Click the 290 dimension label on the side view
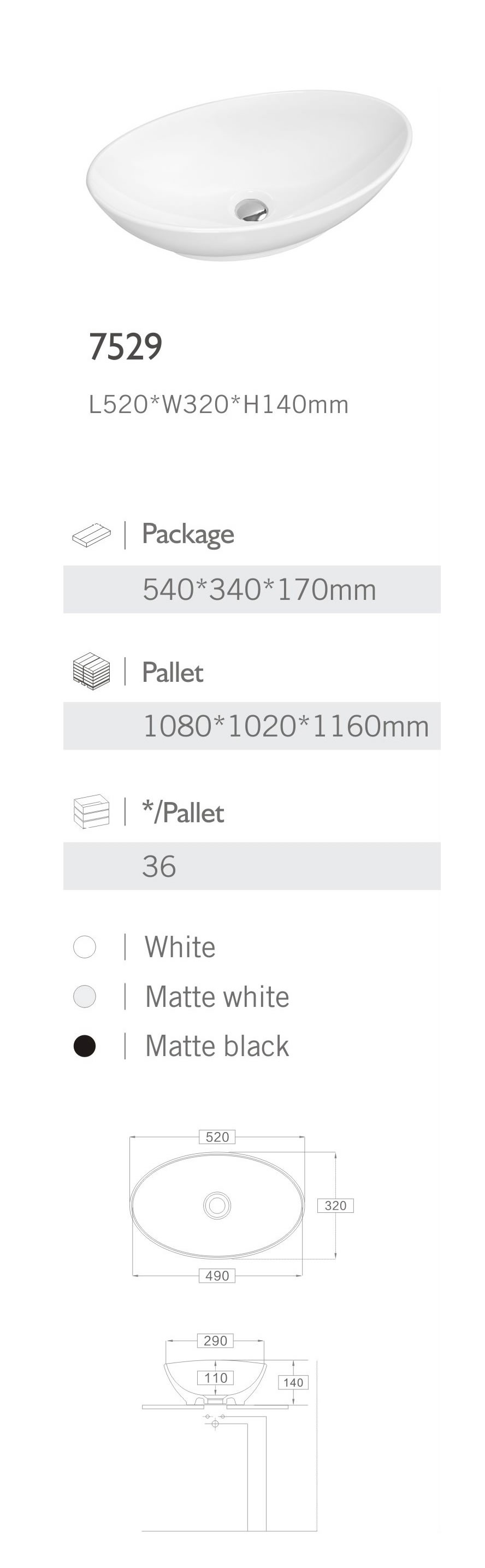 (x=215, y=1340)
